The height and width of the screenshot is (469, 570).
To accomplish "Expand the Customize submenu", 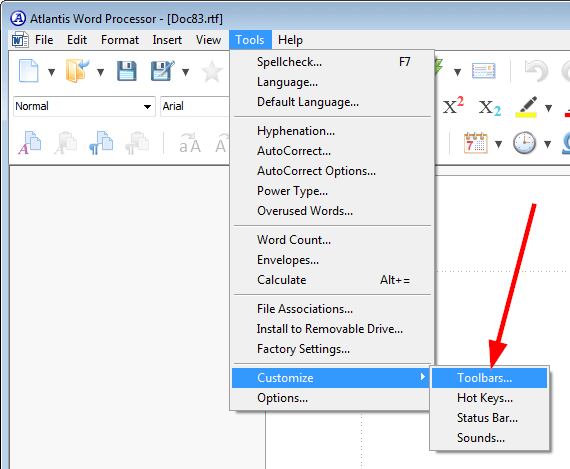I will click(x=331, y=378).
